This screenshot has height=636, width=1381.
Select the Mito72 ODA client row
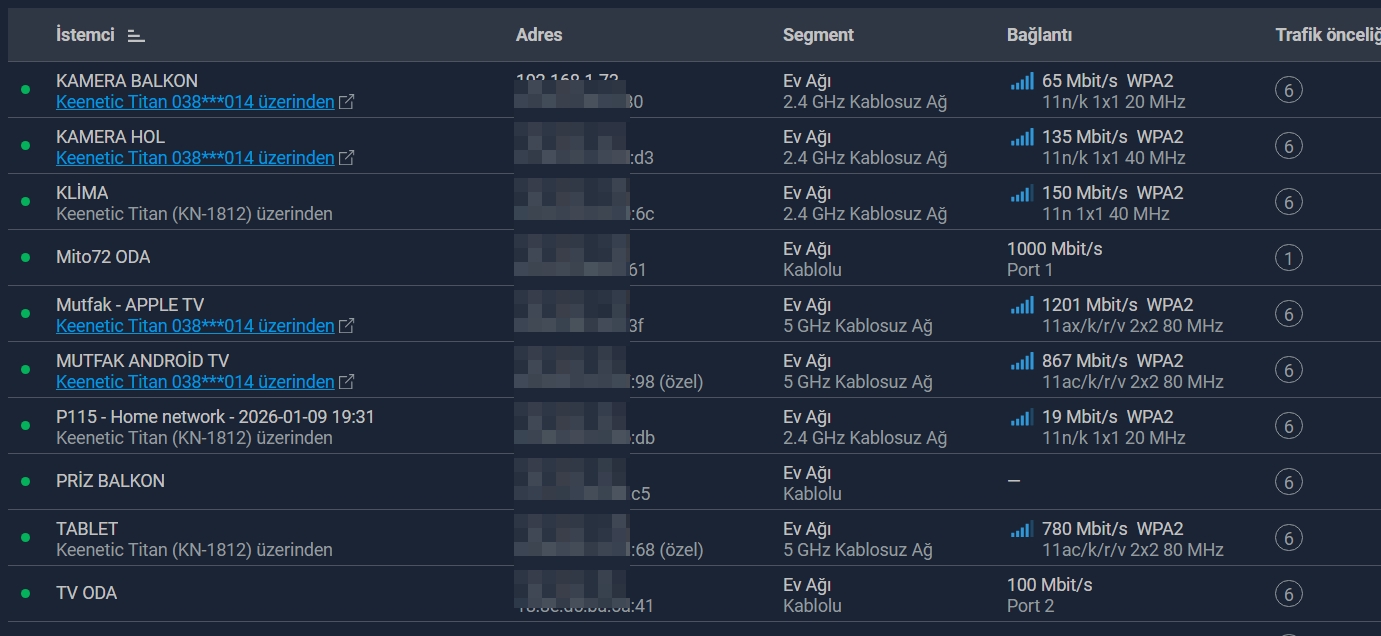click(103, 257)
